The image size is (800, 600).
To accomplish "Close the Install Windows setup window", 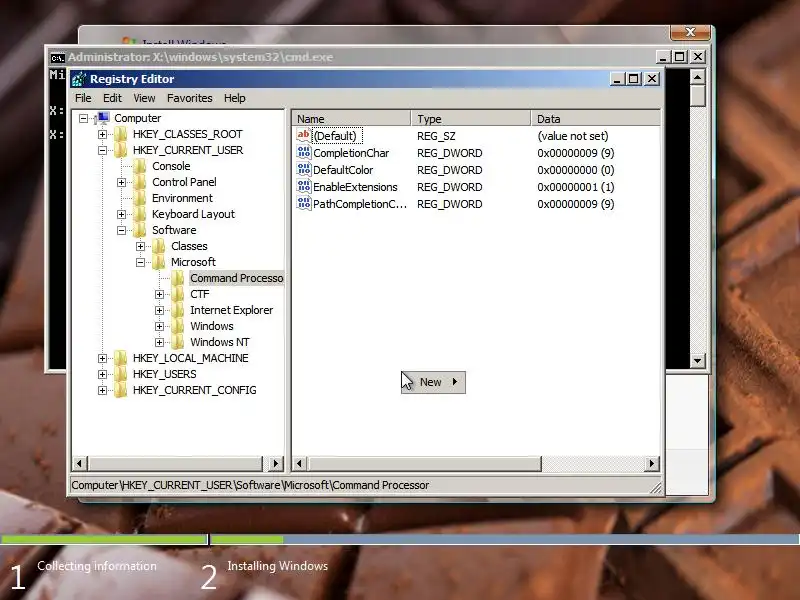I will tap(690, 32).
